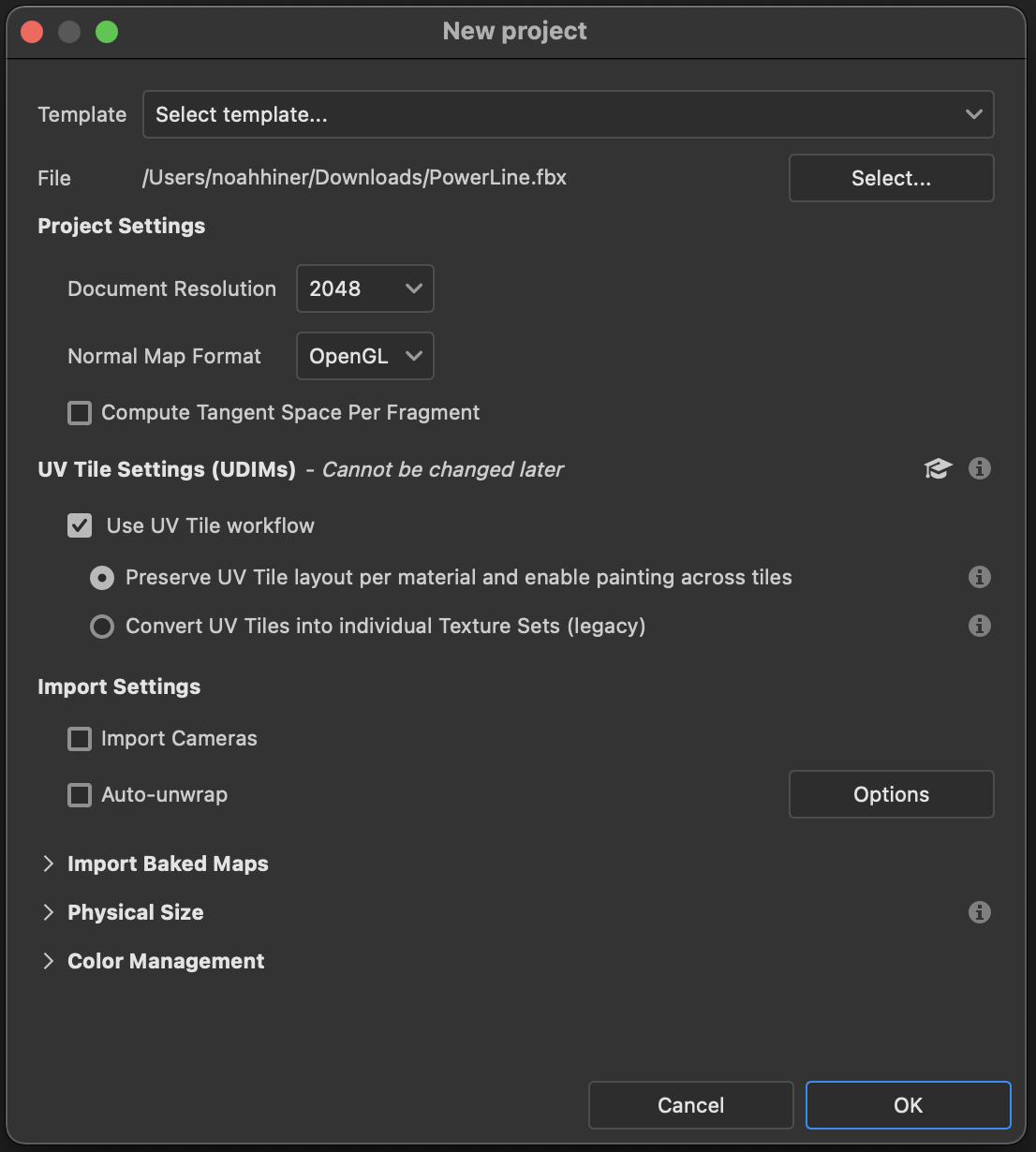Viewport: 1036px width, 1152px height.
Task: Select preserve UV Tile layout per material
Action: 102,577
